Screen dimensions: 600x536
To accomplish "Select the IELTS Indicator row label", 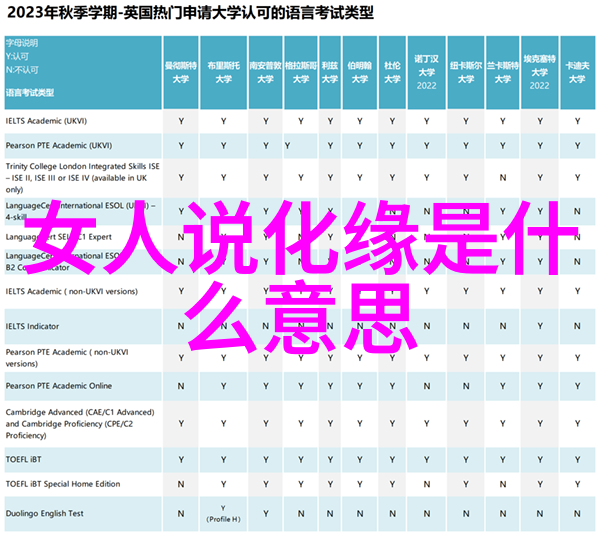I will (x=33, y=326).
